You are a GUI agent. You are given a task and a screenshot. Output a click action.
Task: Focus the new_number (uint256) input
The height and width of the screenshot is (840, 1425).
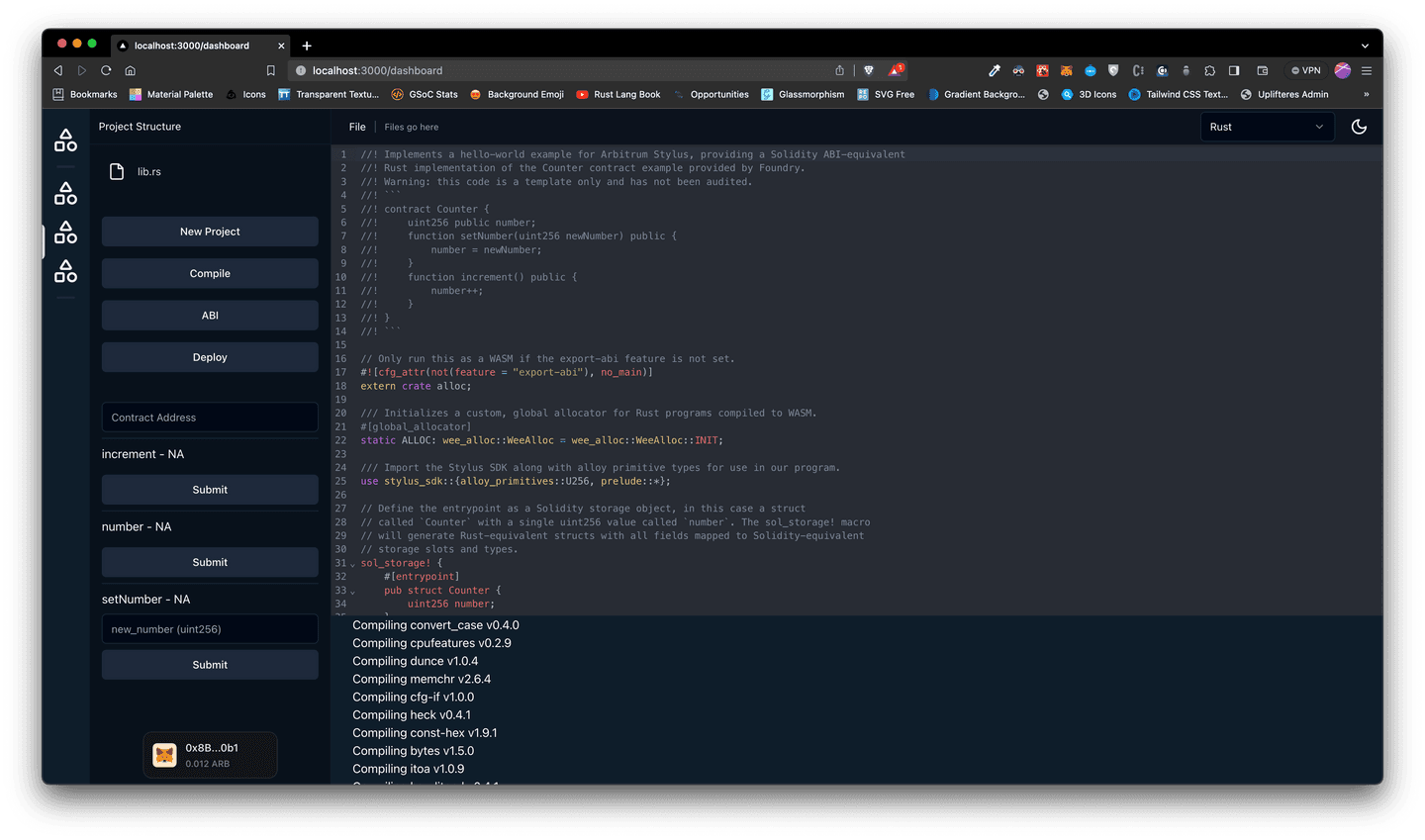click(210, 629)
